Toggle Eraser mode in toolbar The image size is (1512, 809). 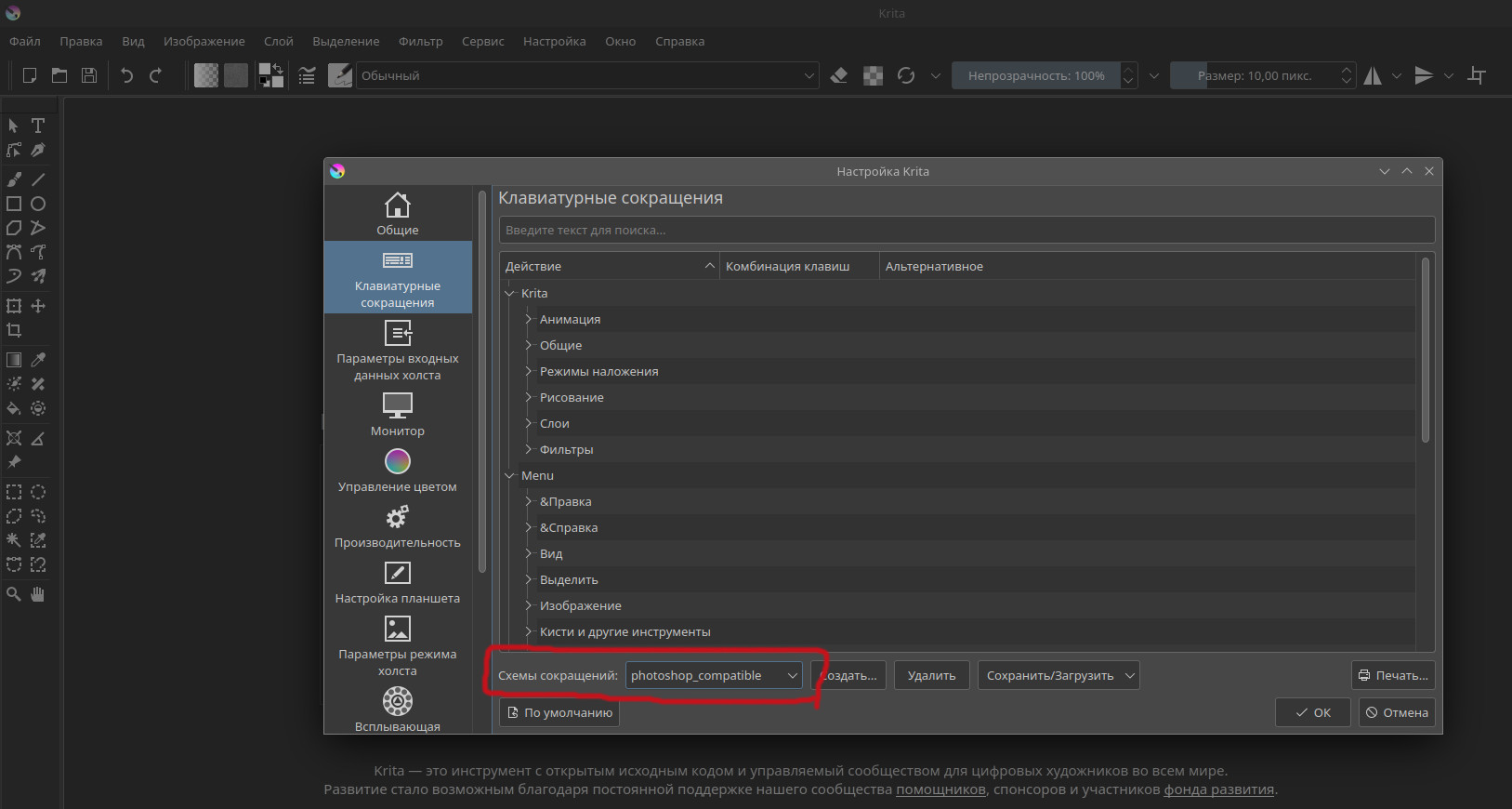(839, 75)
